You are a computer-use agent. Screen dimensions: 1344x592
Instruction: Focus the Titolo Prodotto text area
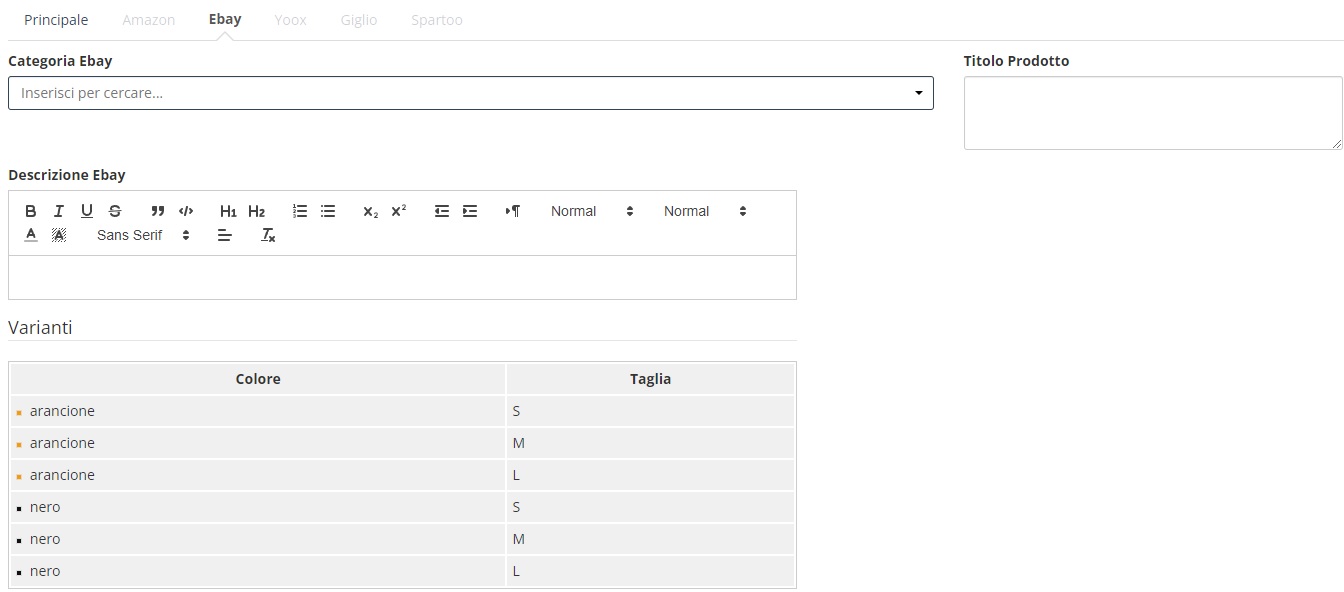coord(1153,113)
